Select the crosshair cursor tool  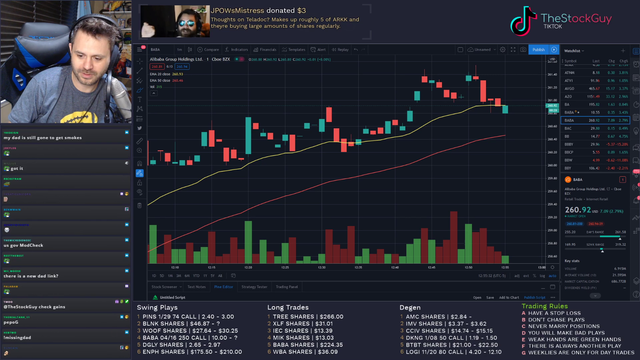[140, 61]
